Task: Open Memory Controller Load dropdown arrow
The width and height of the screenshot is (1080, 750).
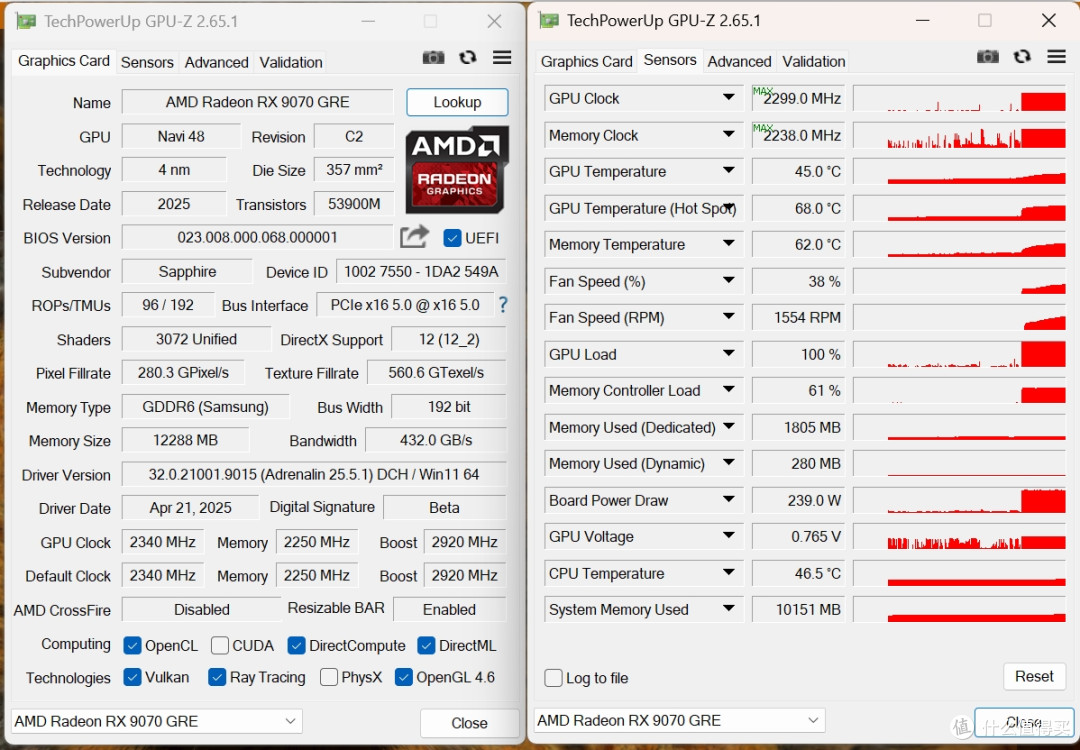Action: coord(728,390)
